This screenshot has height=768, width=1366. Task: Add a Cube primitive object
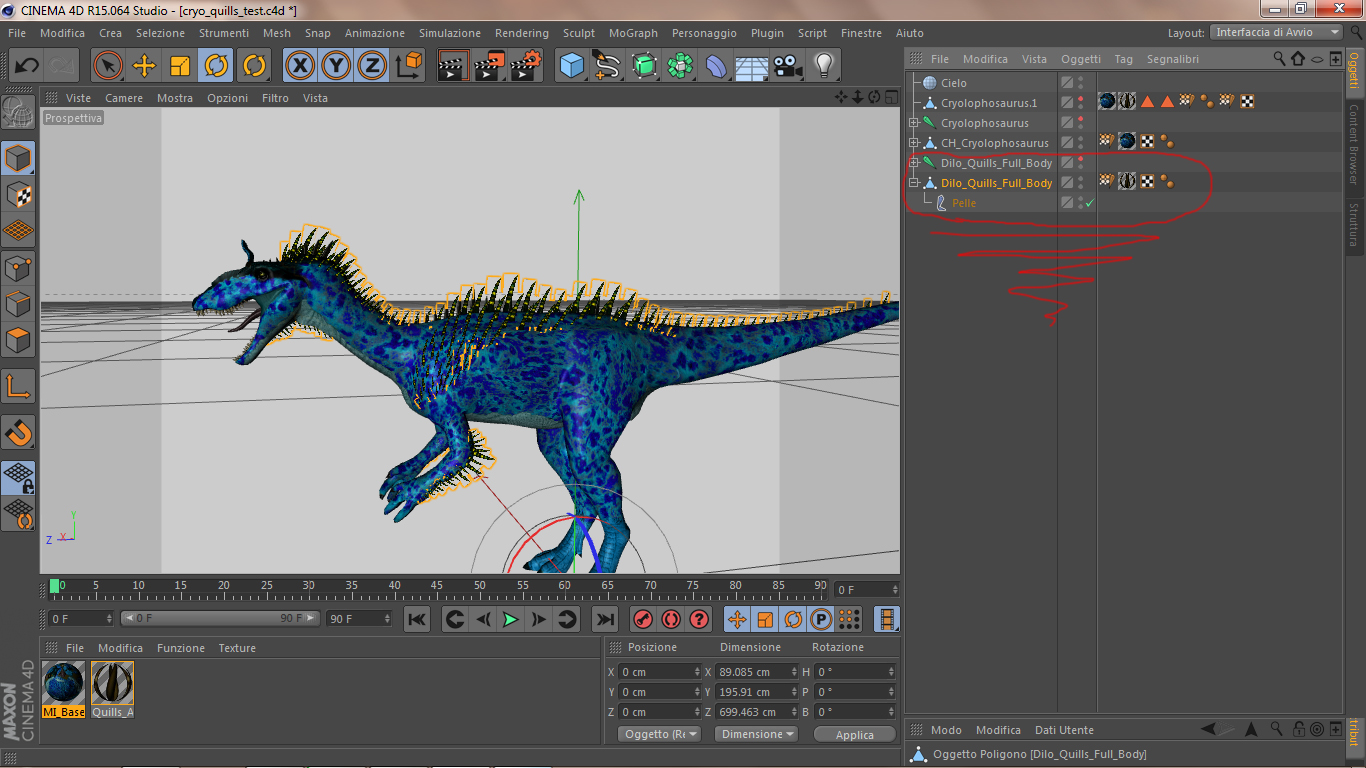click(571, 66)
